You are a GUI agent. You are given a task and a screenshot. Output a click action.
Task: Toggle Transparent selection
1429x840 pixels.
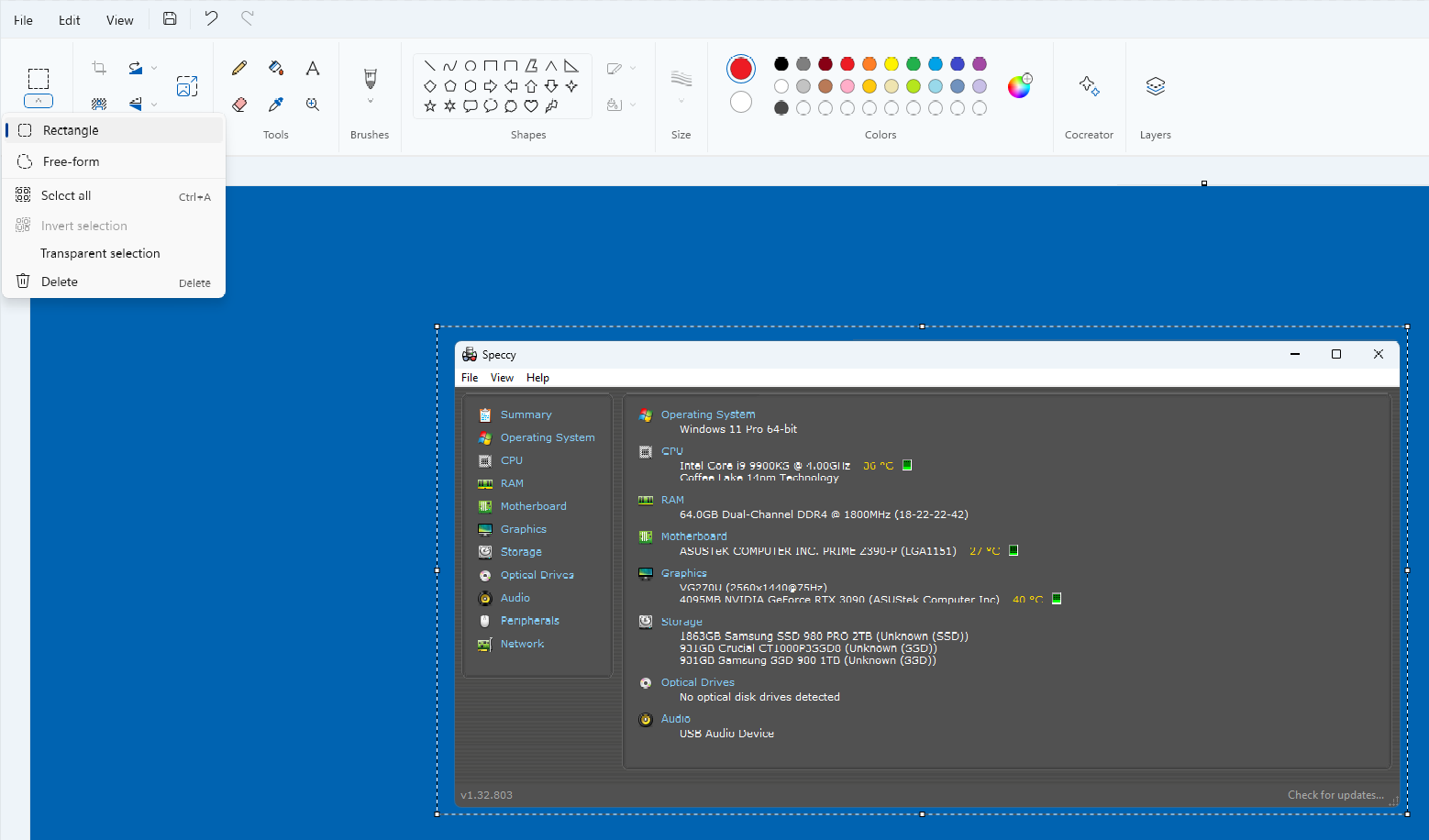[x=114, y=253]
